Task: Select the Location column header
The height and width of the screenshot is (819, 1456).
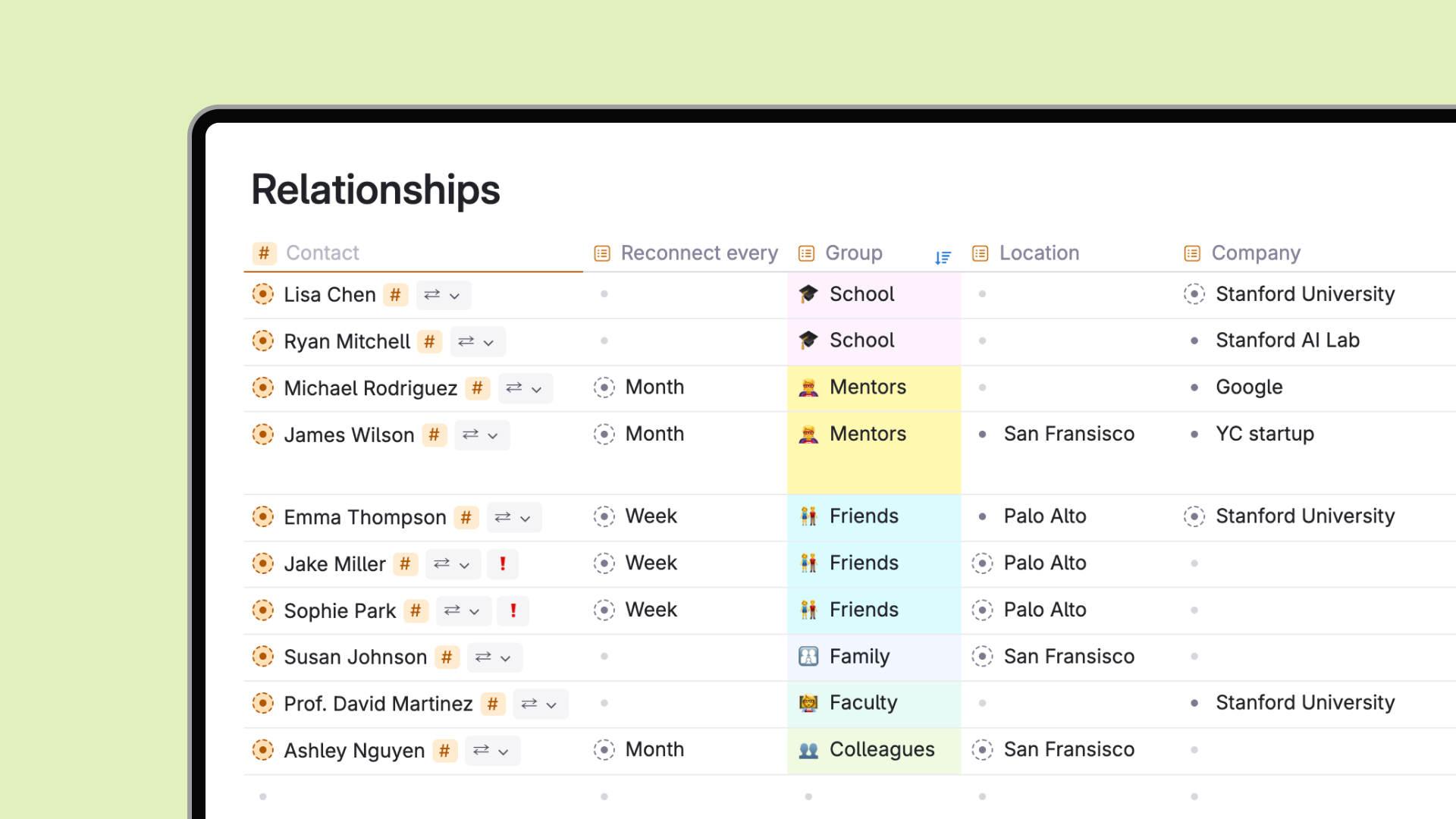Action: [1039, 253]
